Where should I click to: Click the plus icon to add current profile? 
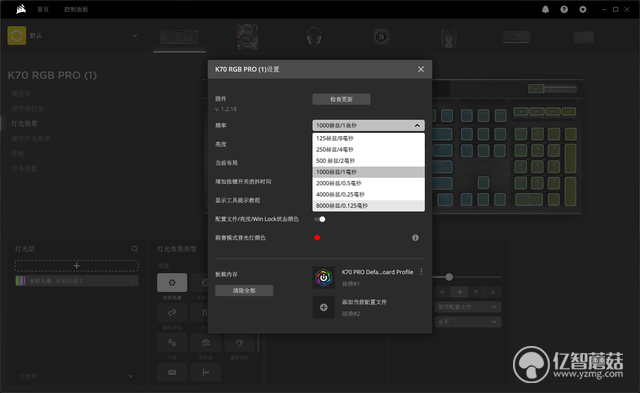pos(323,307)
